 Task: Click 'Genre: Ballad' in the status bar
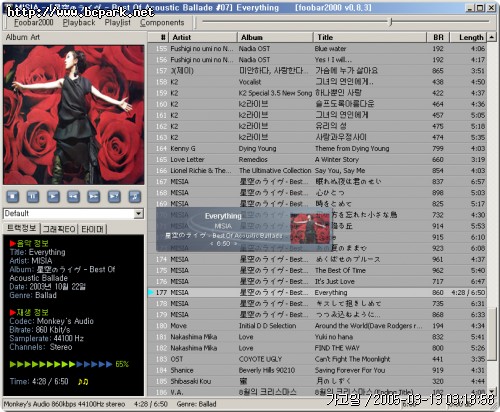pyautogui.click(x=197, y=404)
